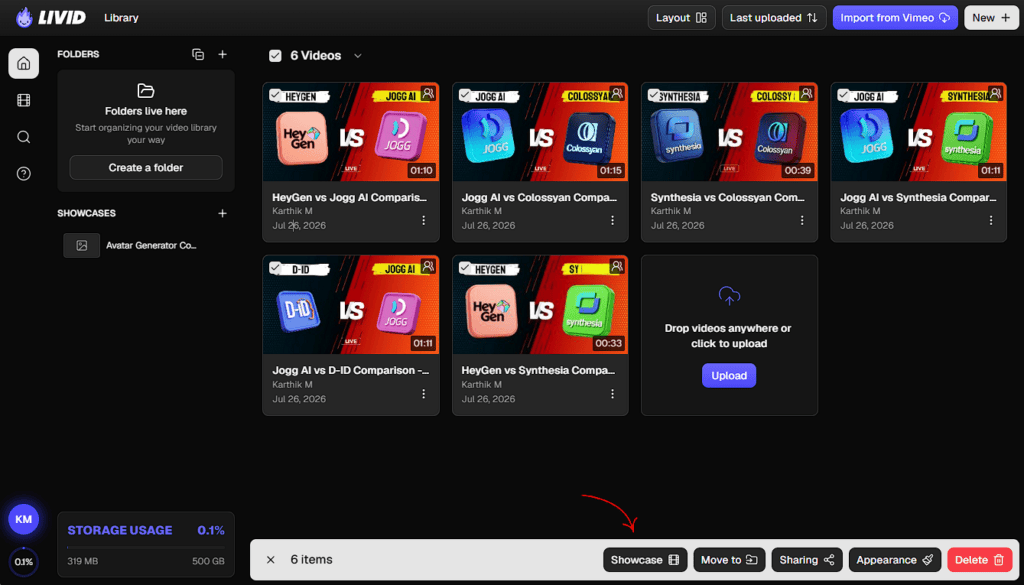The height and width of the screenshot is (585, 1024).
Task: Click the Jogg AI vs Colossyan Compa... title
Action: 539,197
